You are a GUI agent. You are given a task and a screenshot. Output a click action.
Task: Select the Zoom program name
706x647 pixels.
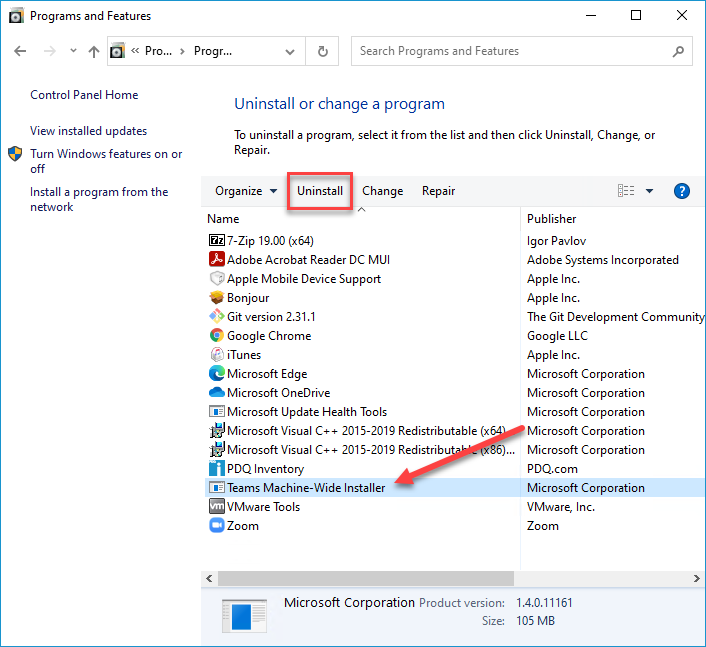243,526
